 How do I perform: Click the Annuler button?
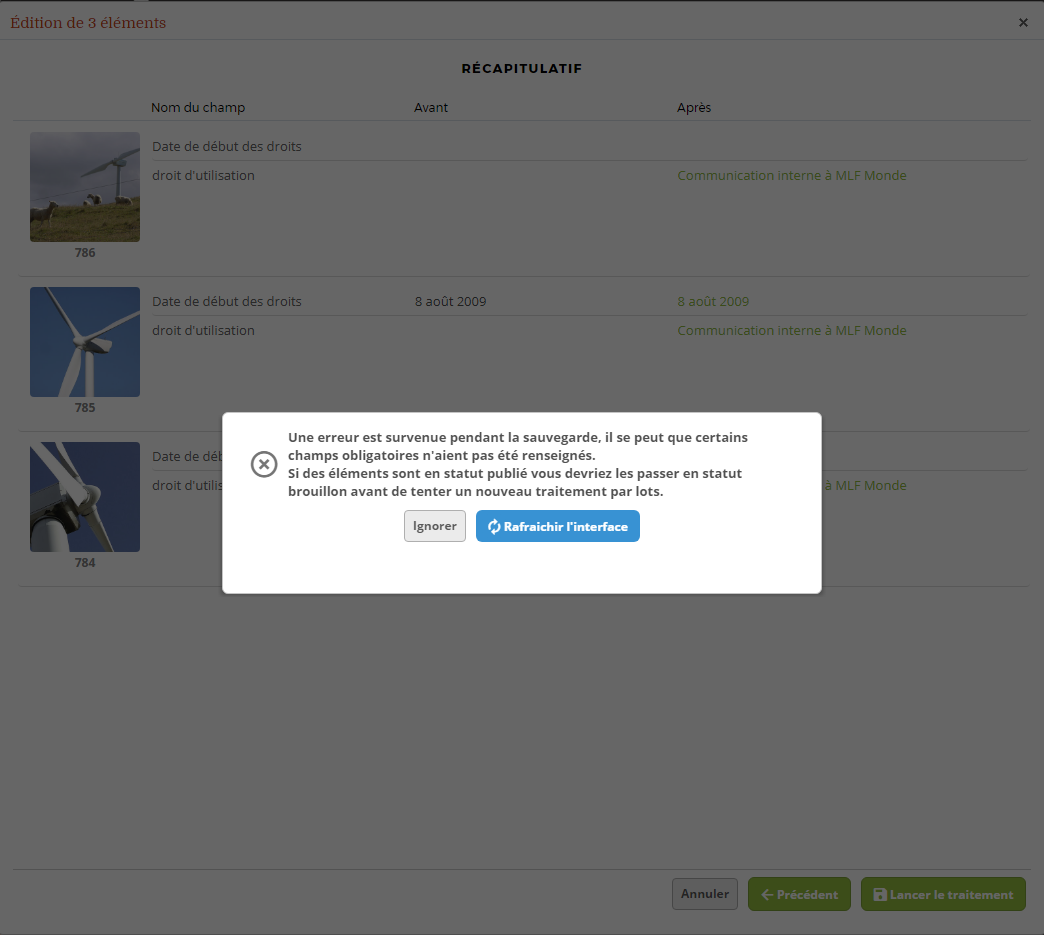(x=705, y=894)
